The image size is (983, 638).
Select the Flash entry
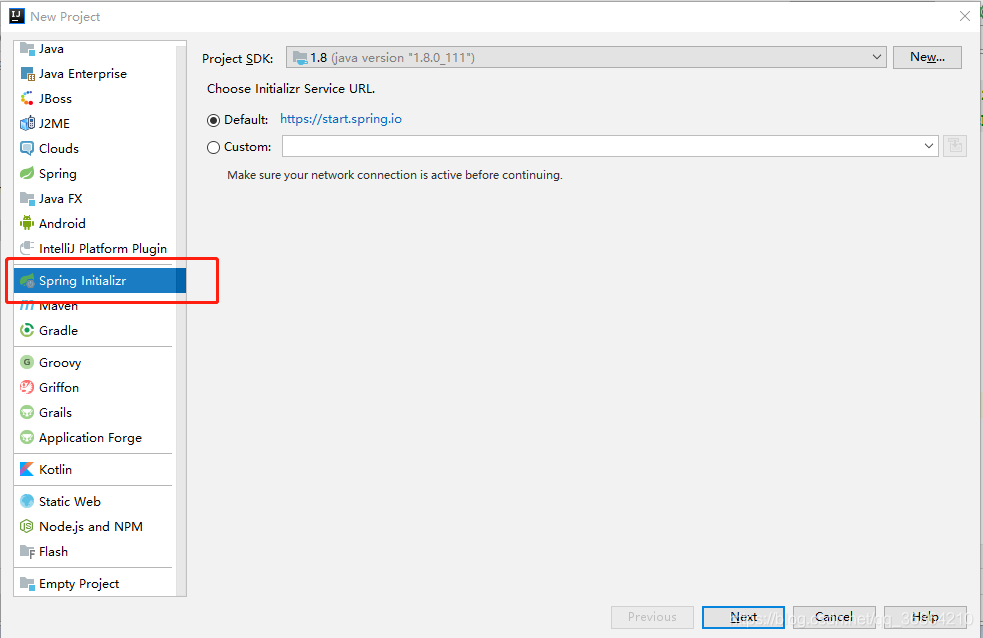click(x=95, y=552)
